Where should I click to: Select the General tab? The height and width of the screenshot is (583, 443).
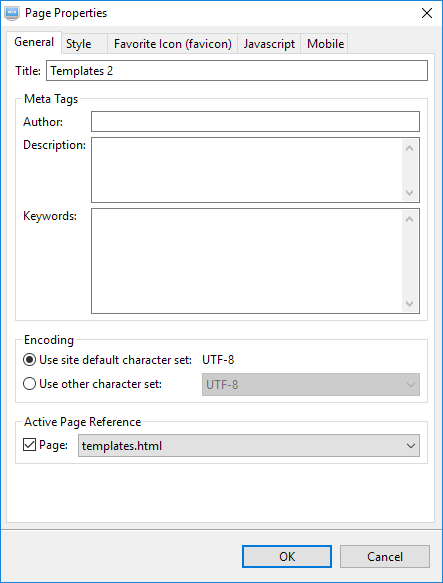[34, 42]
